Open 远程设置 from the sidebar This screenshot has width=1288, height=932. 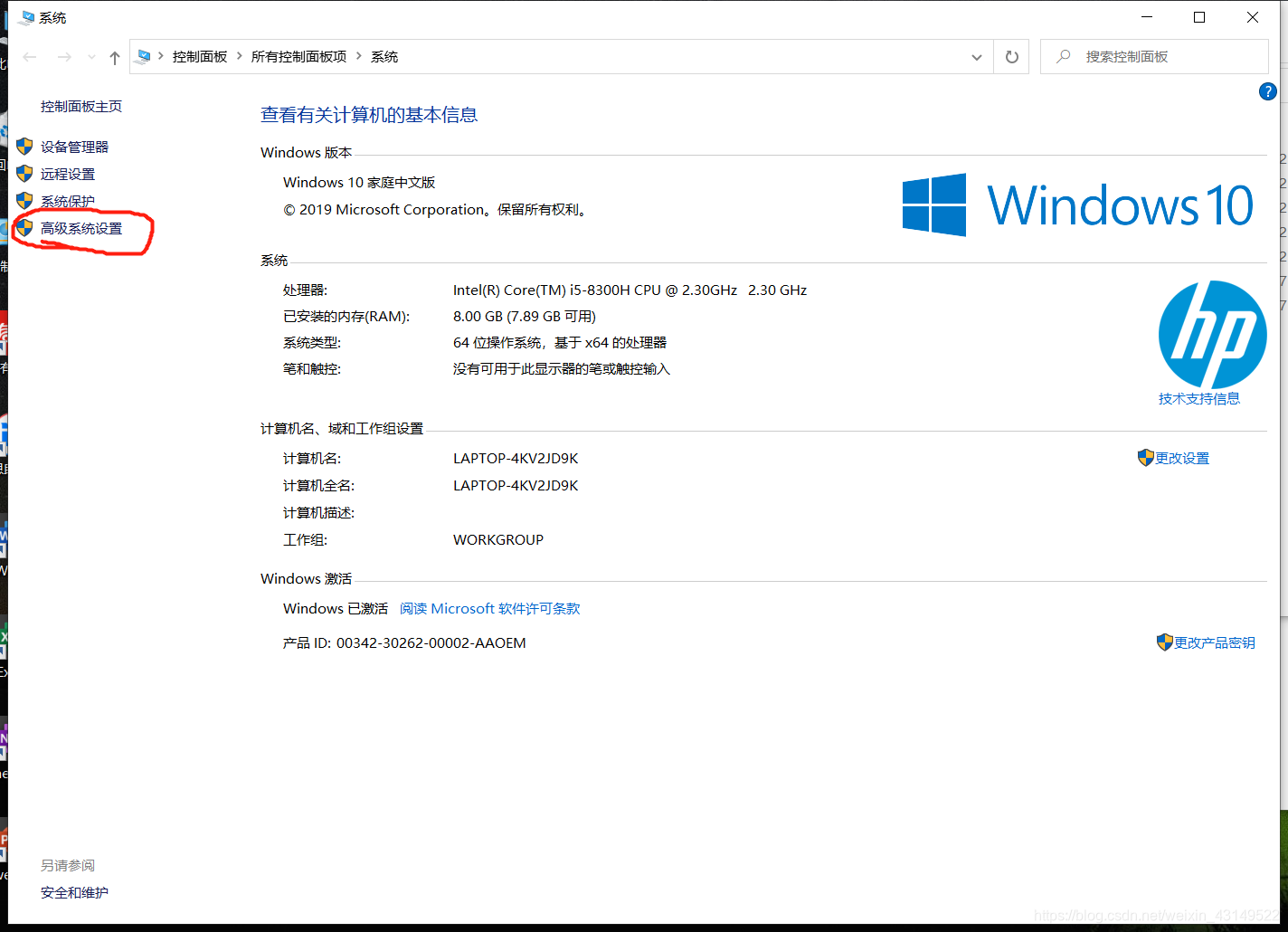tap(68, 174)
